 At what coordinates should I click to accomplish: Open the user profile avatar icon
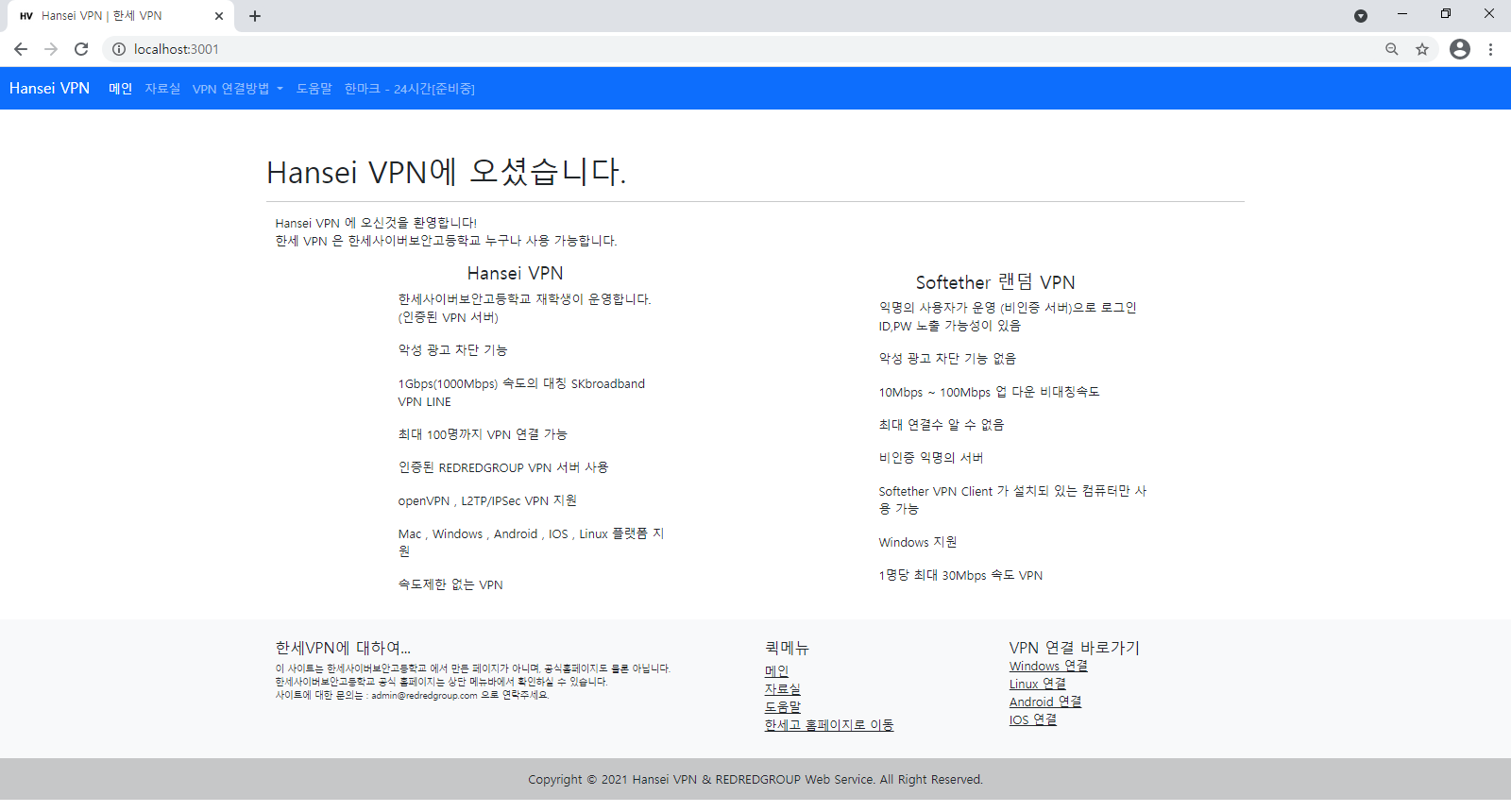click(x=1459, y=49)
